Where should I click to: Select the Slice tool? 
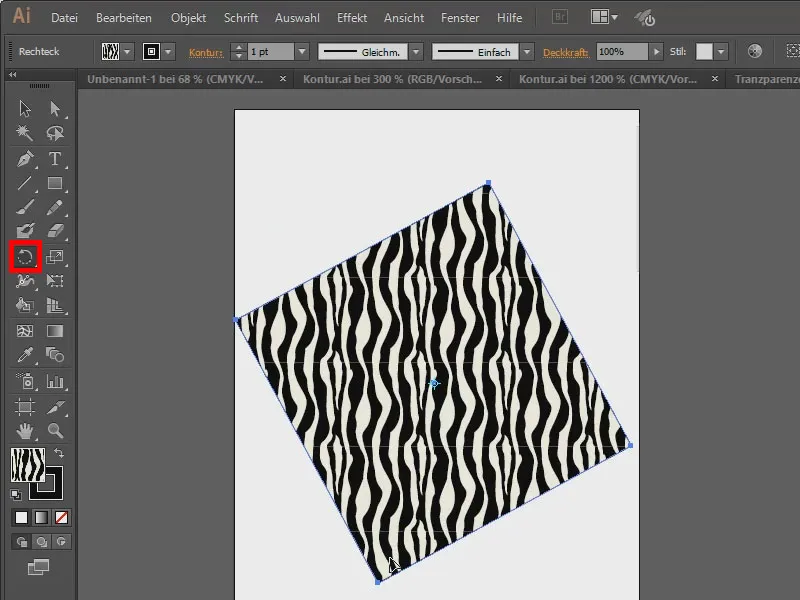[x=55, y=407]
